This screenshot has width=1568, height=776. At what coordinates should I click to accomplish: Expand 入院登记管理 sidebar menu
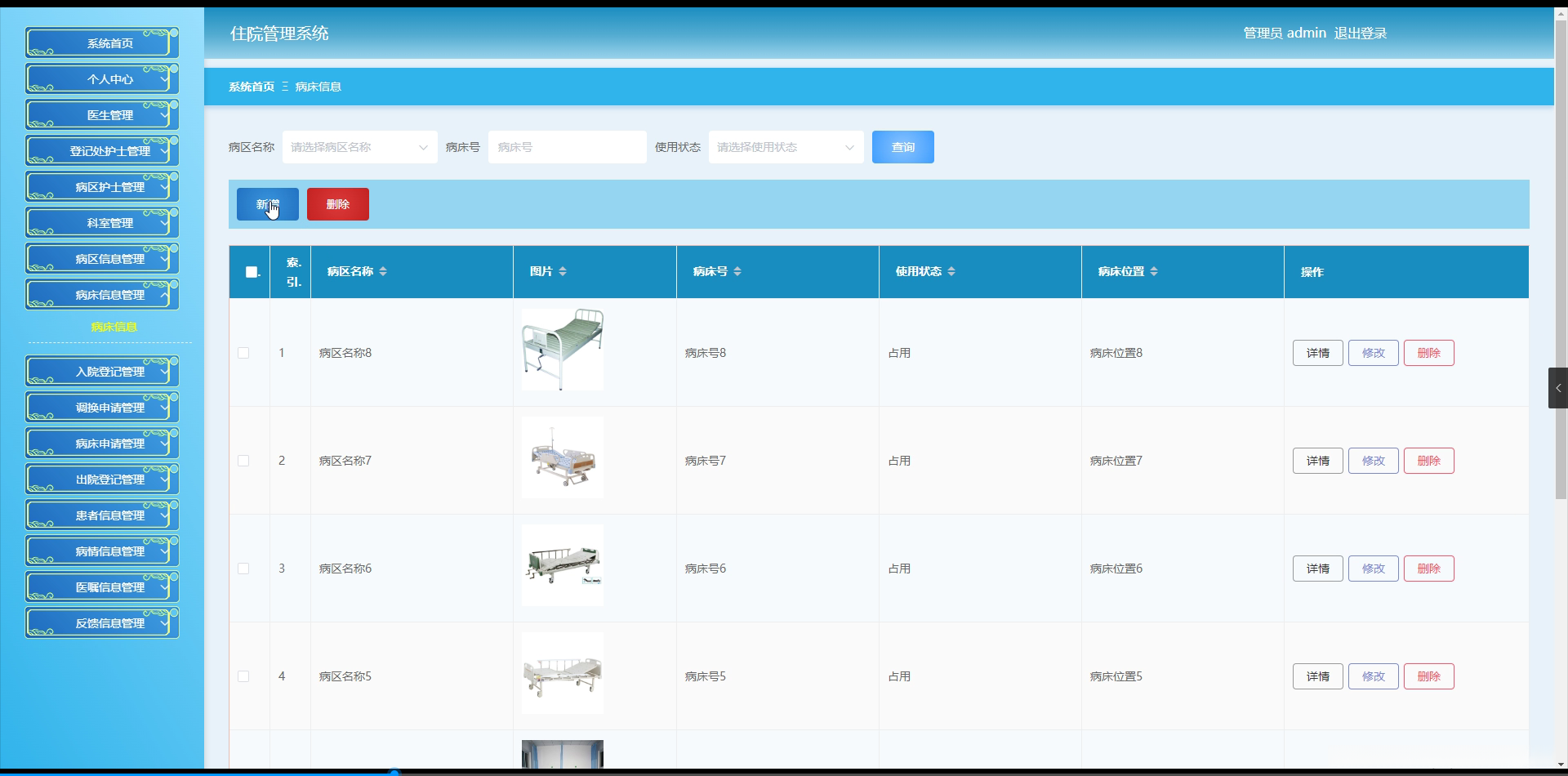[x=102, y=372]
